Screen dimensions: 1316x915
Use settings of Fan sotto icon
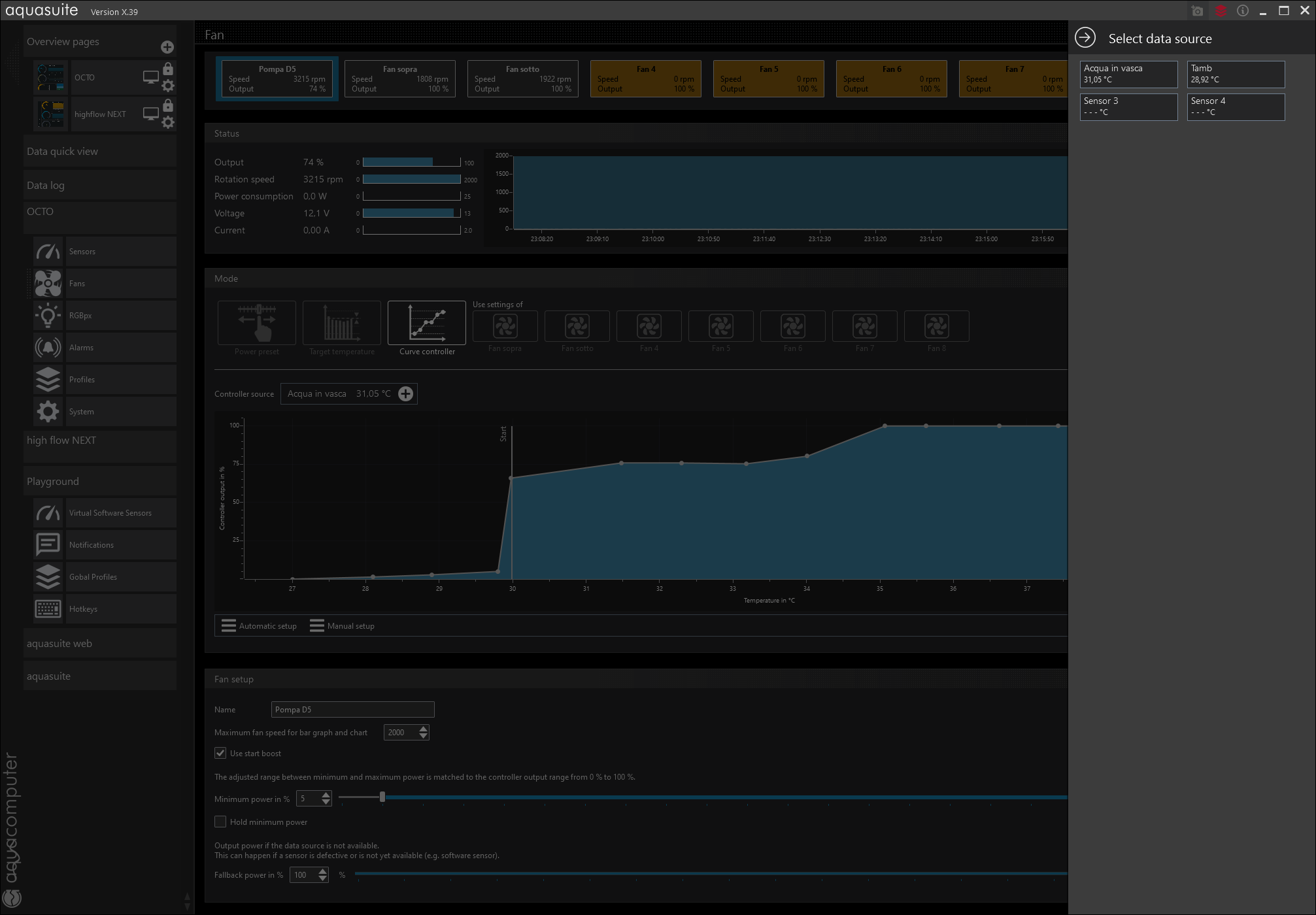(x=577, y=326)
